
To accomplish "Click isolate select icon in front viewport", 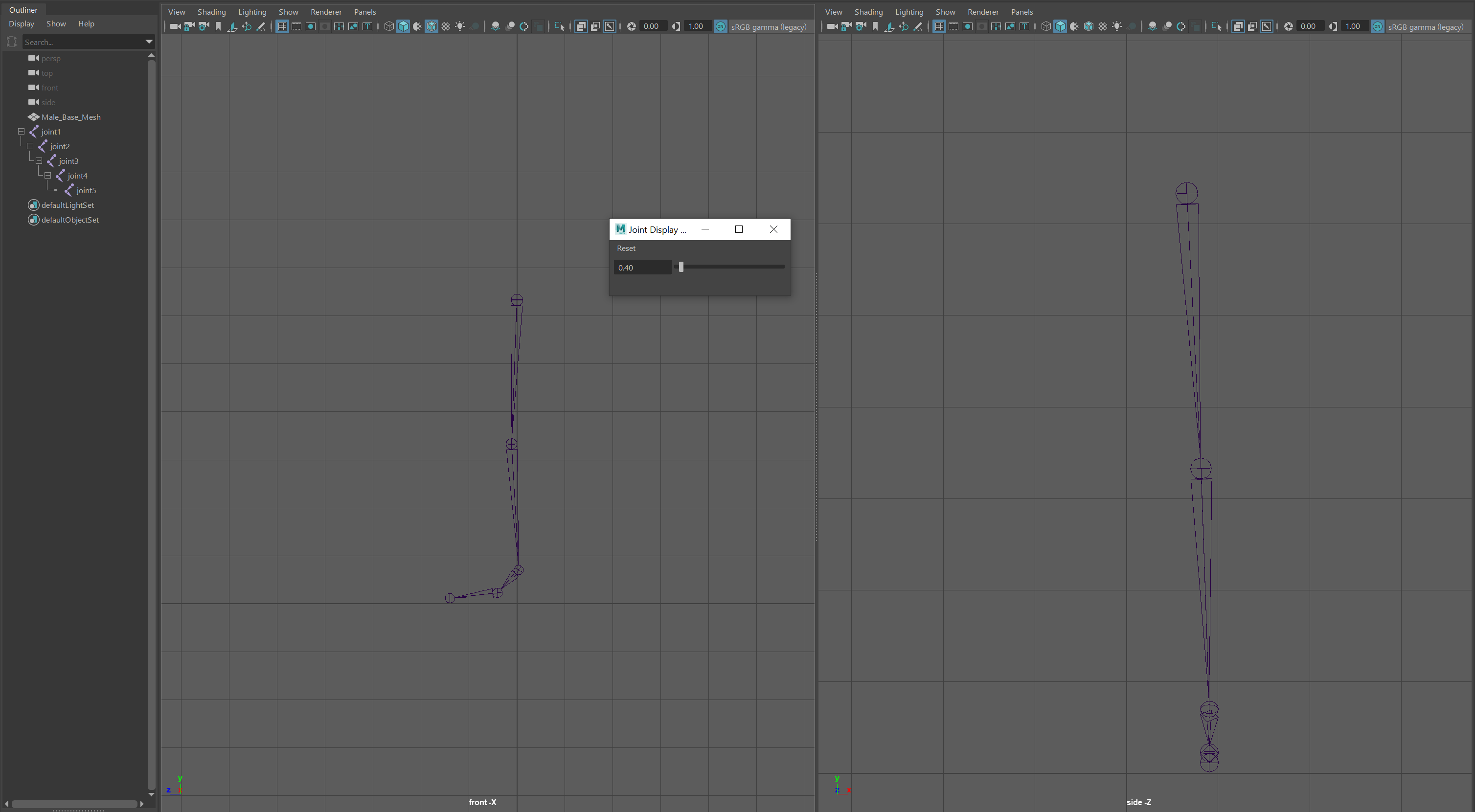I will [x=559, y=26].
